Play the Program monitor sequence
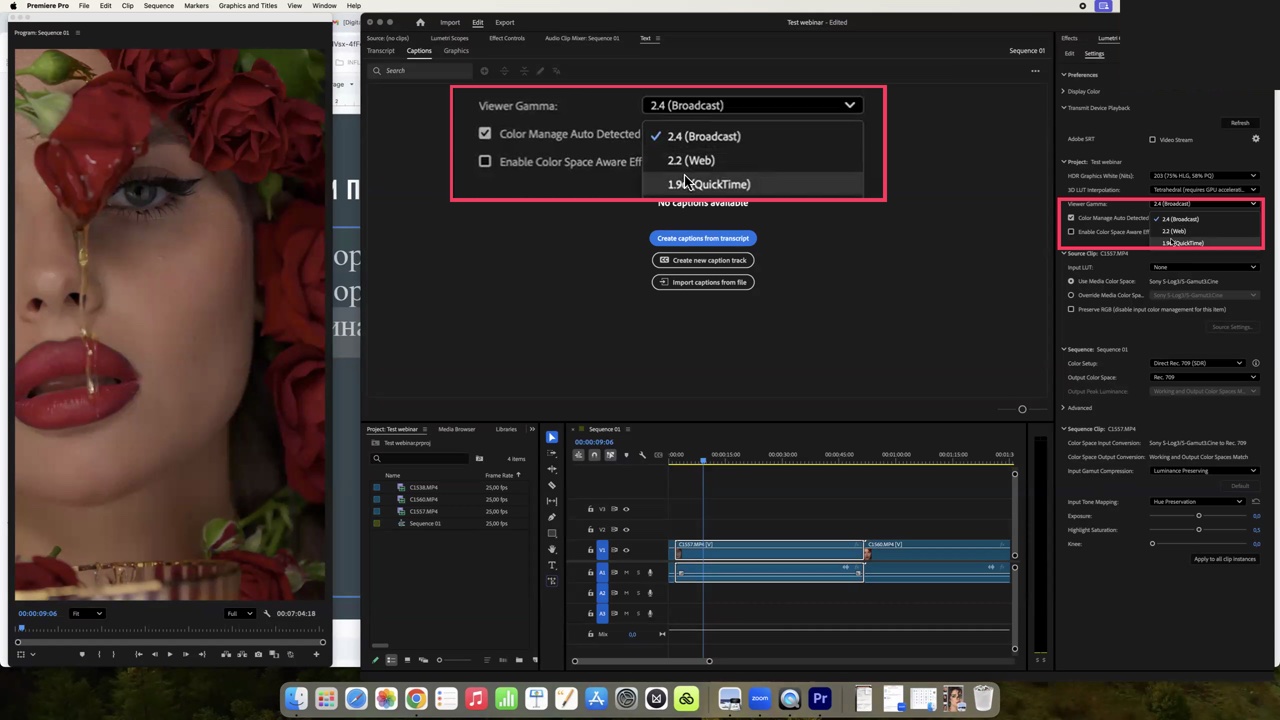Image resolution: width=1280 pixels, height=720 pixels. tap(170, 654)
